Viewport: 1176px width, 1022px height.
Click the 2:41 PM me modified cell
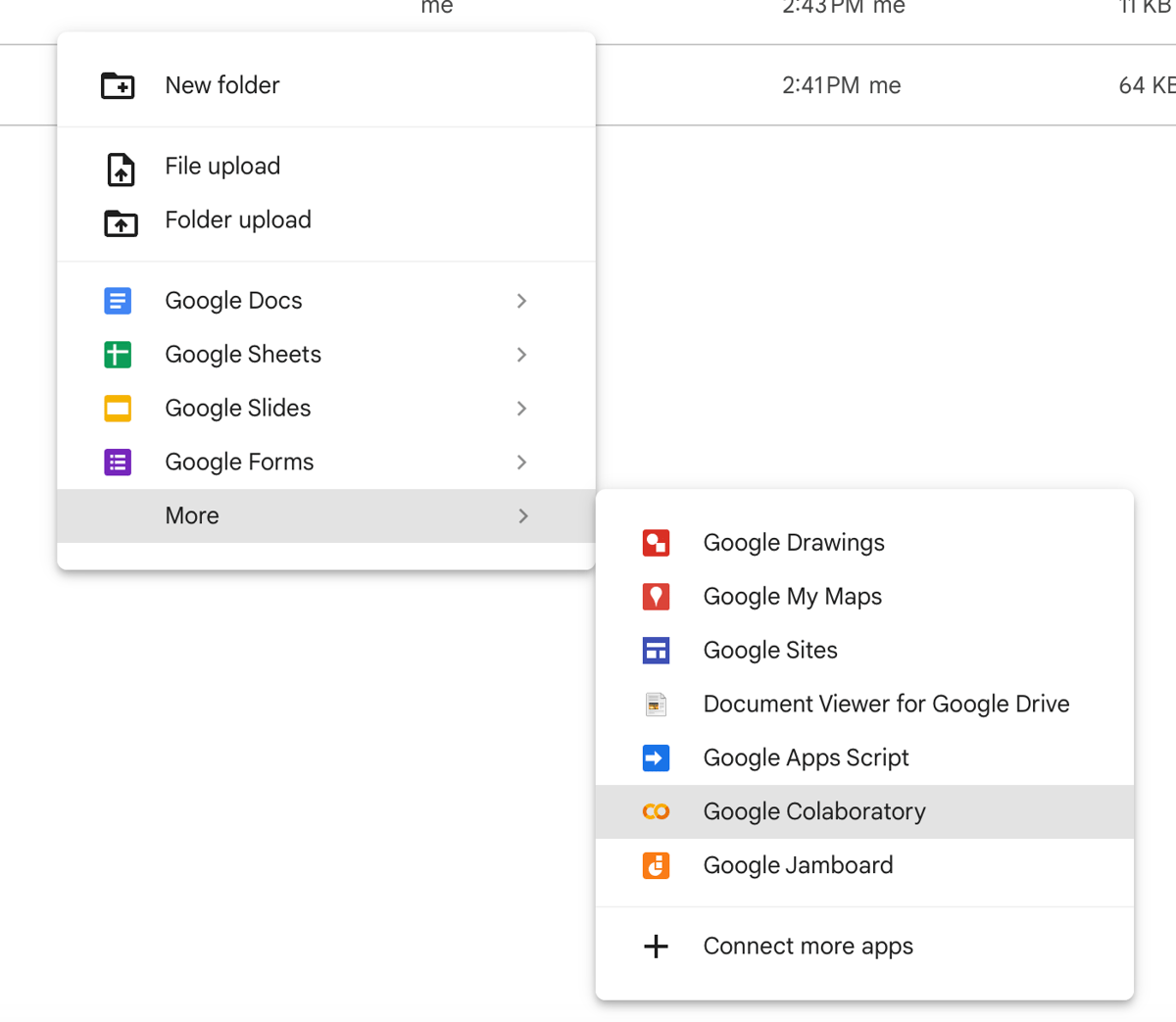[841, 85]
